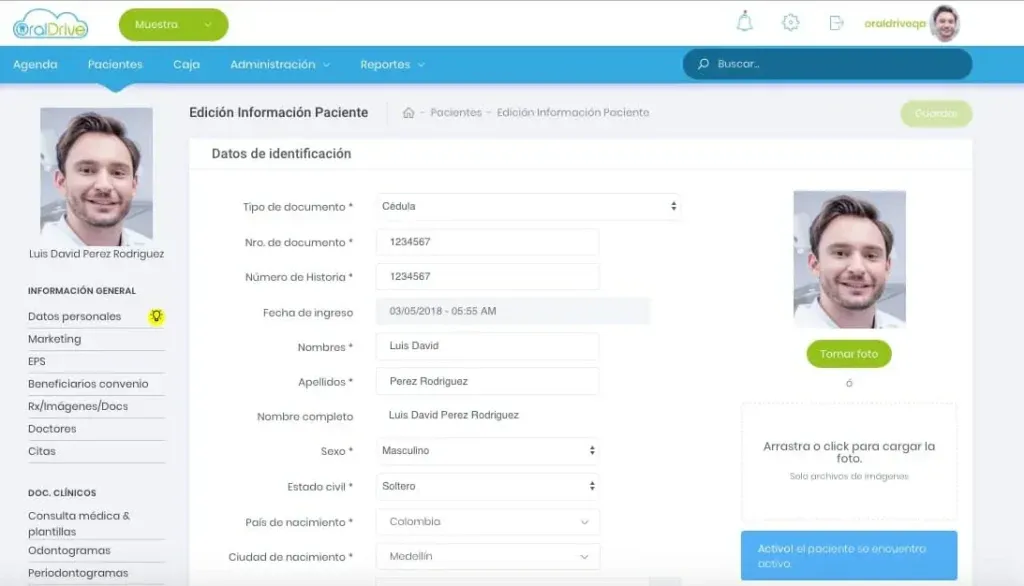The width and height of the screenshot is (1024, 586).
Task: Open the Administración menu
Action: (x=277, y=63)
